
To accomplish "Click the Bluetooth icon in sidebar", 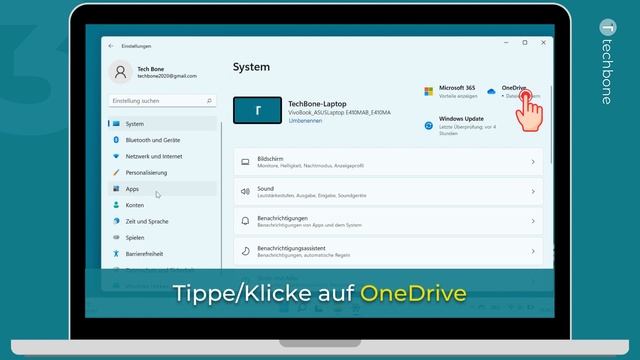I will pyautogui.click(x=116, y=140).
